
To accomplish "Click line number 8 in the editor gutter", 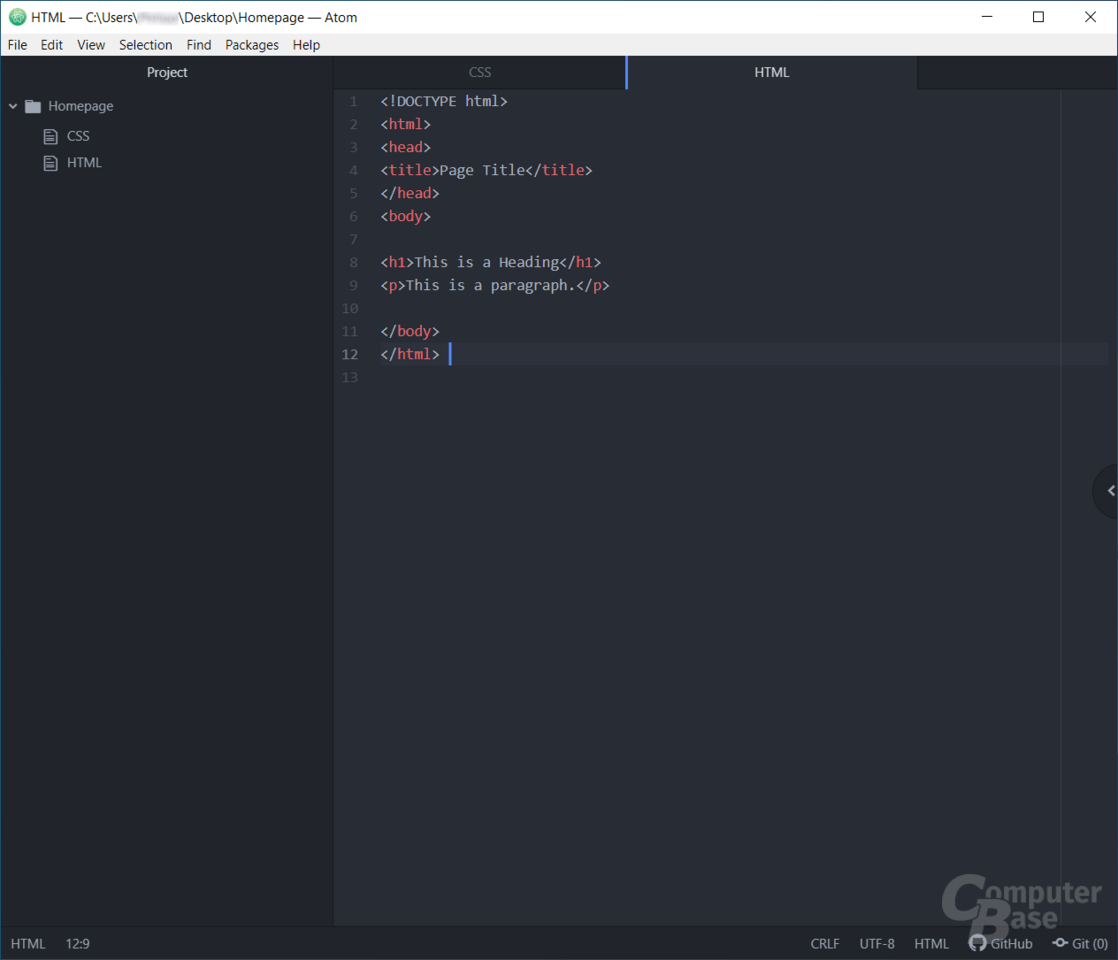I will (x=353, y=262).
